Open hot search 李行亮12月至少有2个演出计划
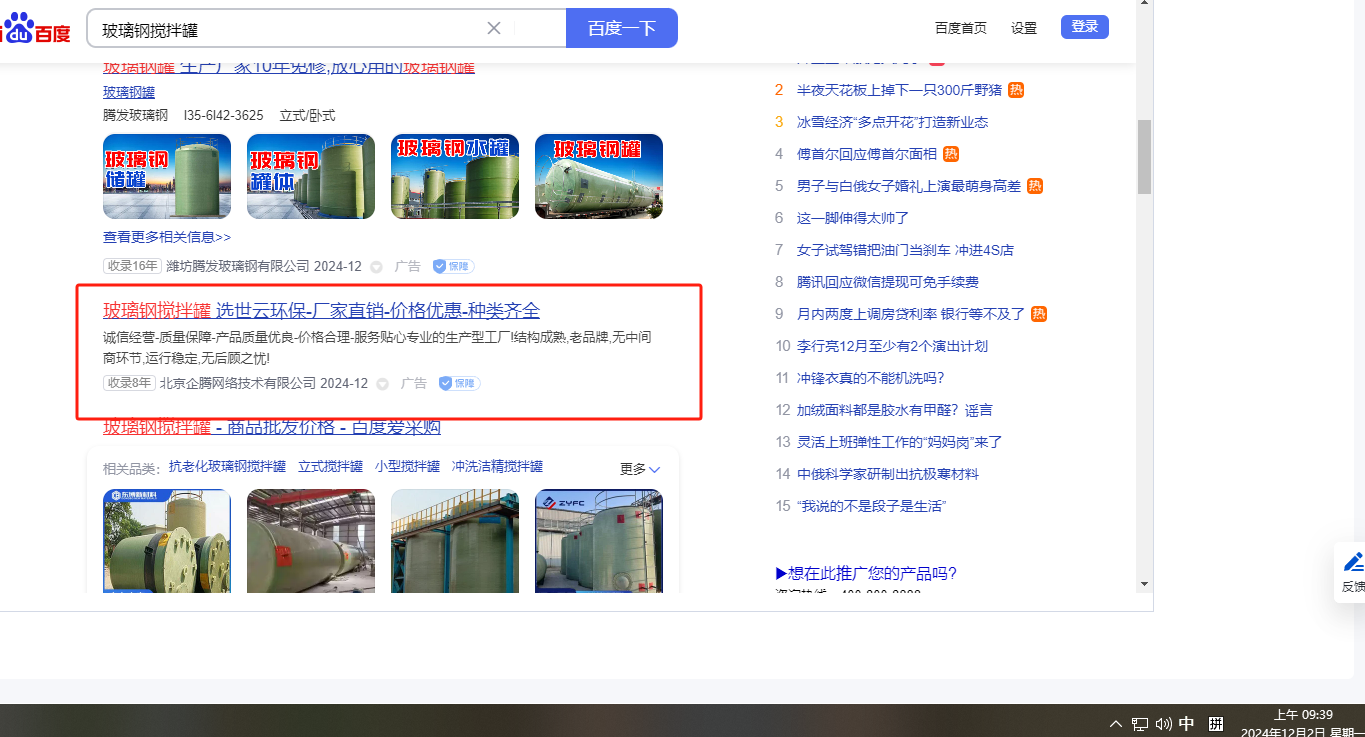Image resolution: width=1365 pixels, height=737 pixels. click(x=892, y=346)
